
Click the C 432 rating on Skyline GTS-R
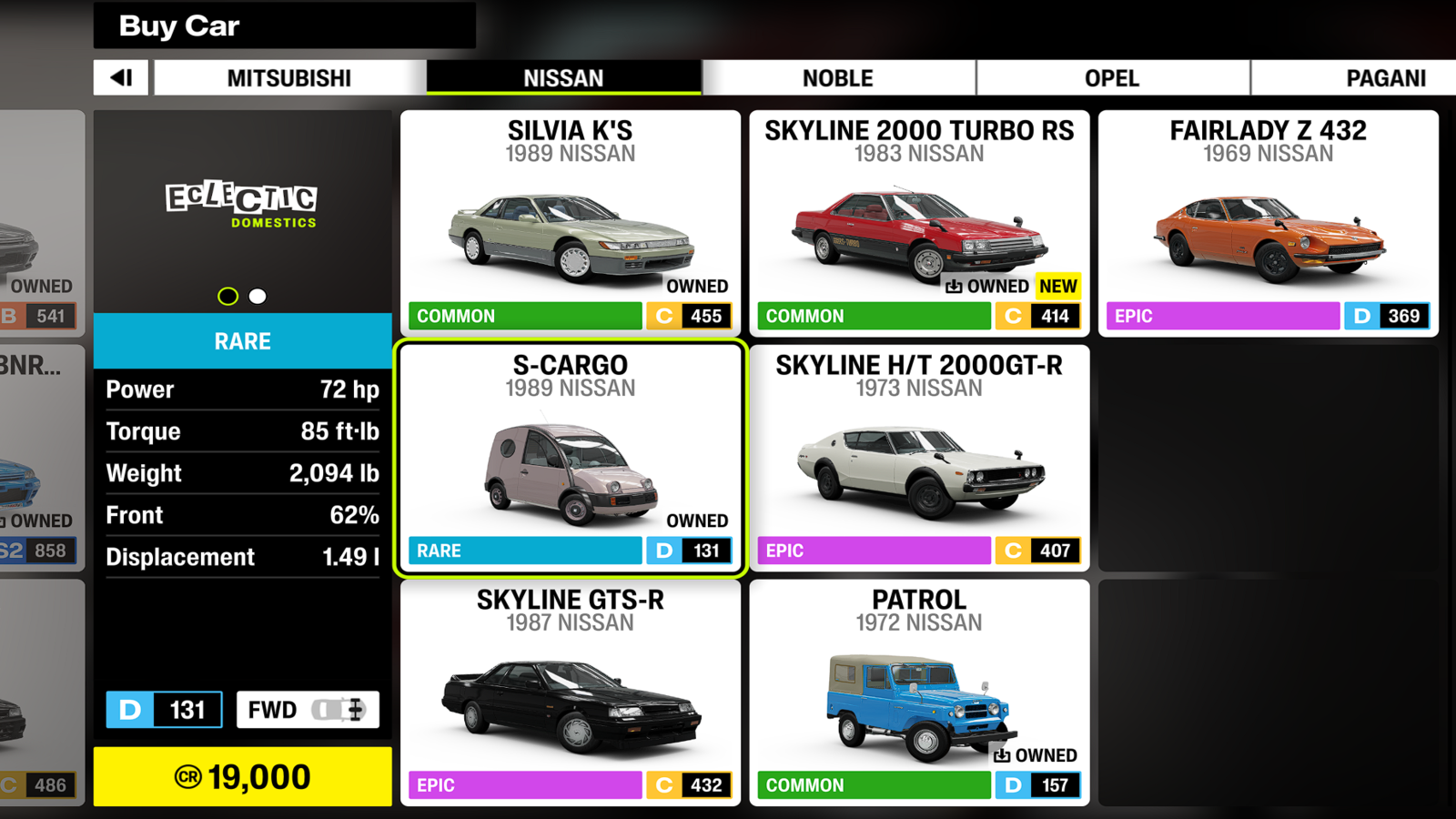click(x=689, y=785)
